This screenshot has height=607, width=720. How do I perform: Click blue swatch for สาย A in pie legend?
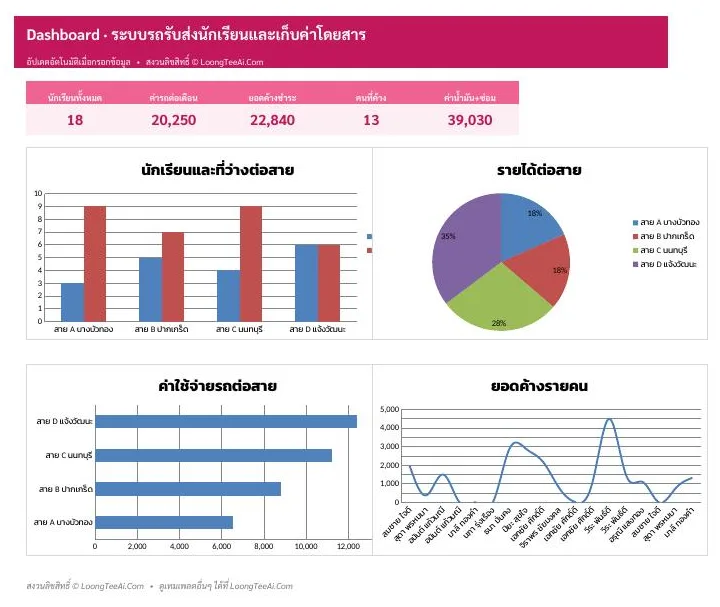click(636, 222)
